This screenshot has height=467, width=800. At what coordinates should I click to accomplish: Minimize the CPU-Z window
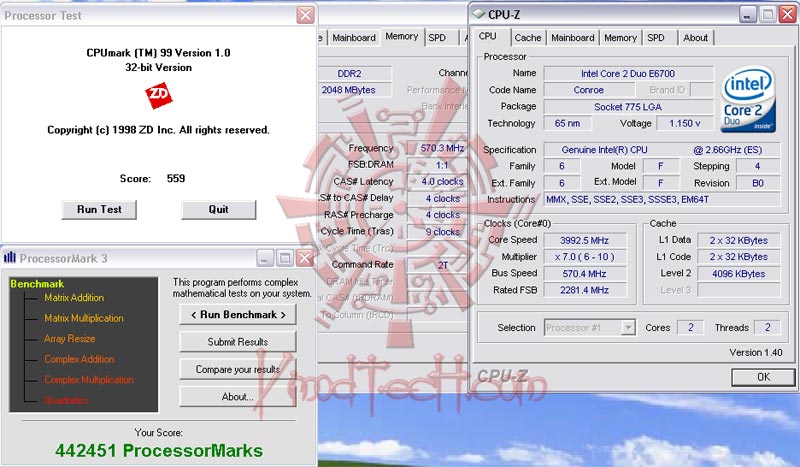click(747, 14)
